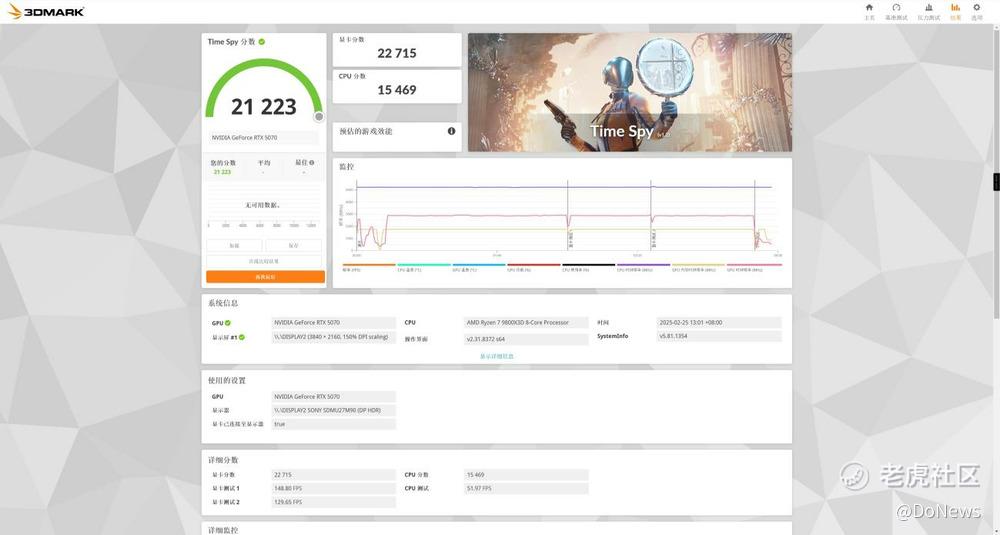This screenshot has width=1000, height=535.
Task: Open the Benchmarks (基准测试) tab
Action: [x=896, y=11]
